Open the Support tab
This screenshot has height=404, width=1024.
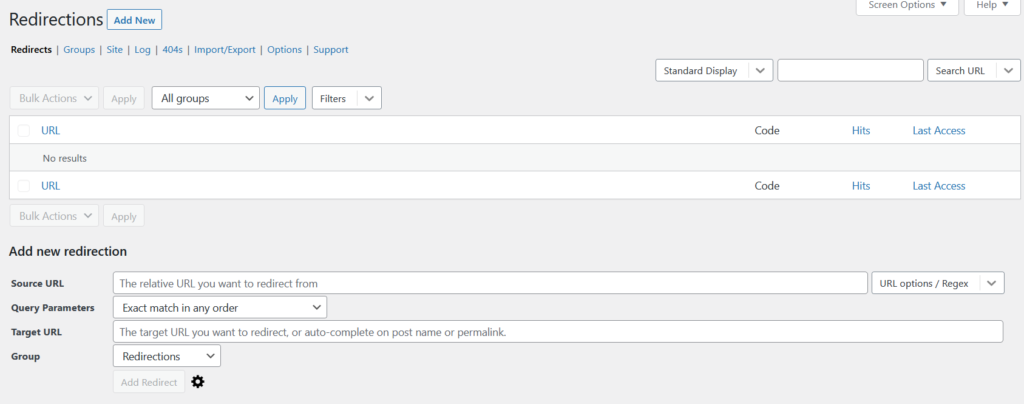[x=331, y=50]
